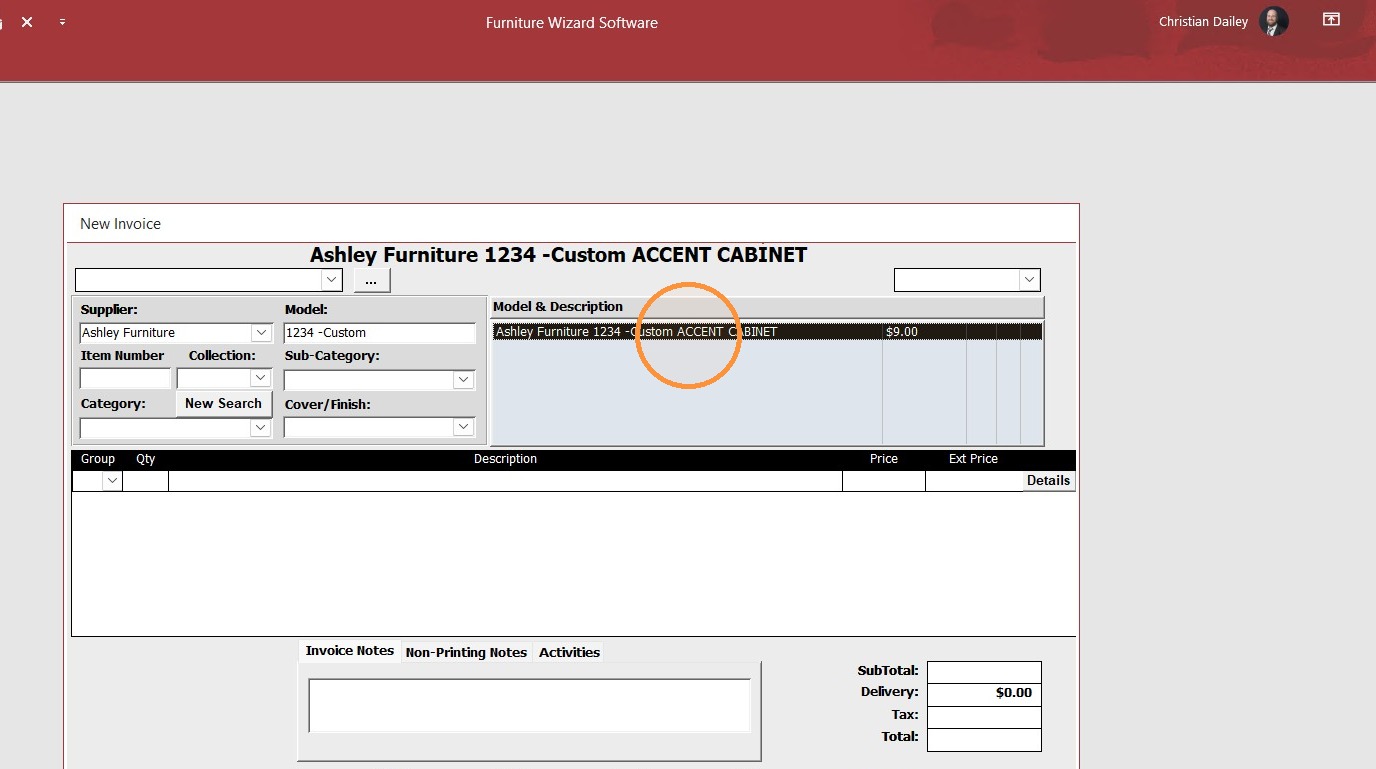Image resolution: width=1376 pixels, height=769 pixels.
Task: Close the window with the X icon
Action: click(27, 22)
